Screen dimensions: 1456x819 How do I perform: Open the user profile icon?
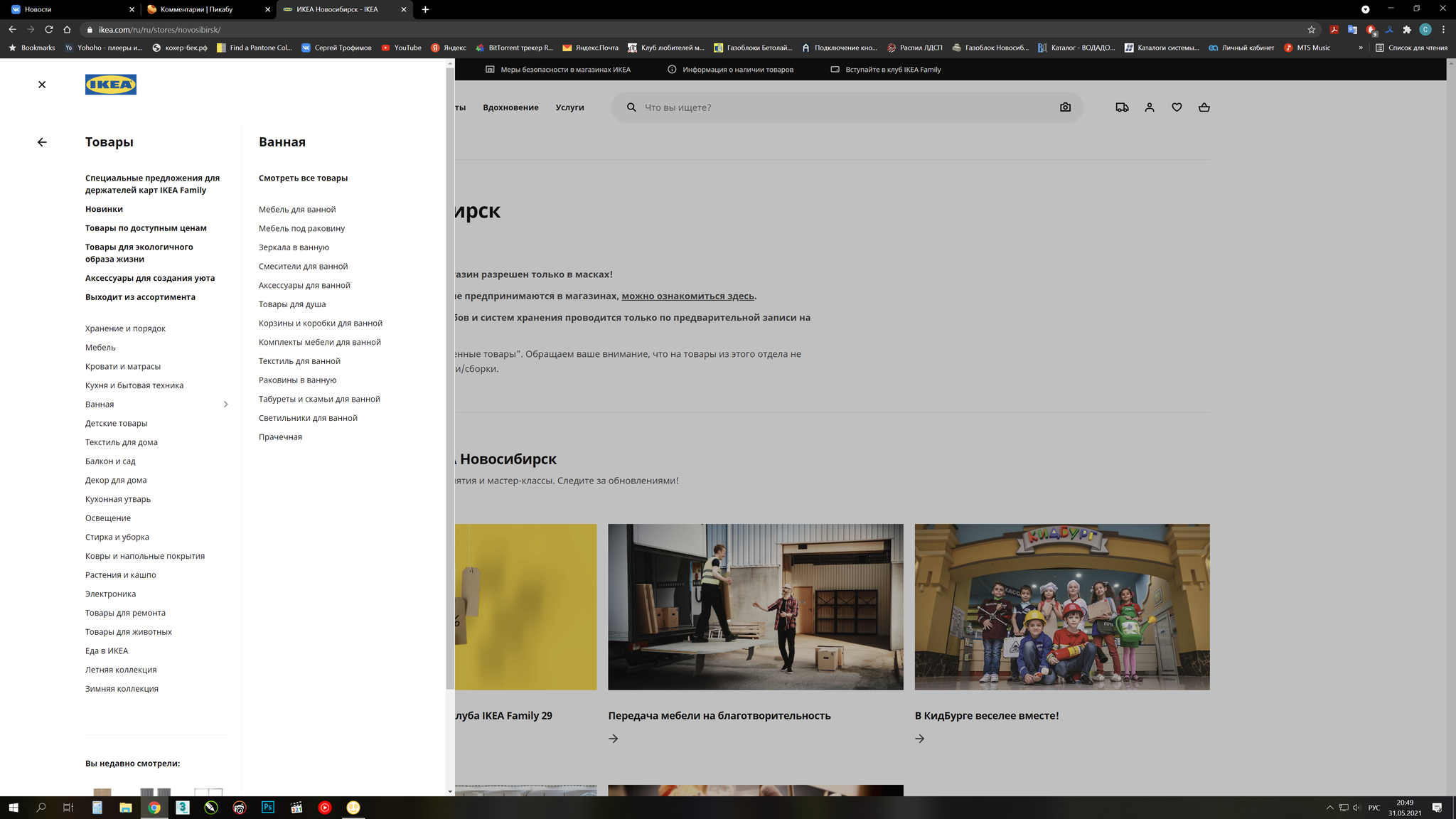click(1150, 107)
